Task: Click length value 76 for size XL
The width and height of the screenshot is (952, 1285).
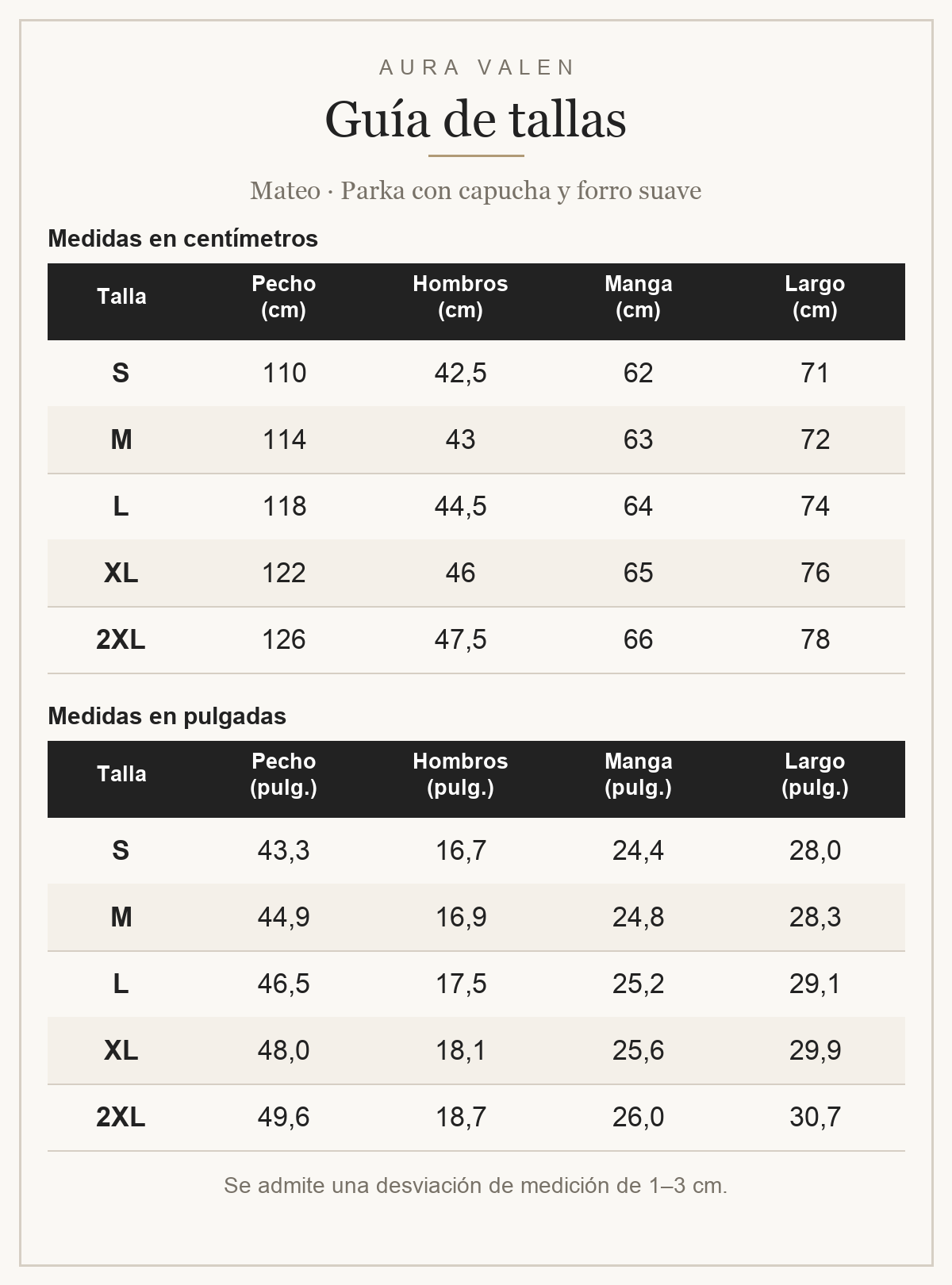Action: pyautogui.click(x=815, y=573)
